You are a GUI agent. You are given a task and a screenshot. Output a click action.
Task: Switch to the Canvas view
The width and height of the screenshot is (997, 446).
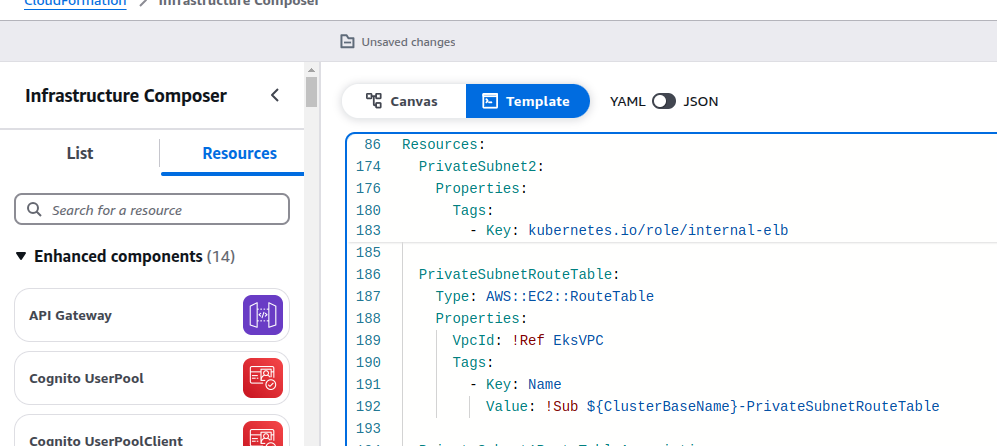404,101
